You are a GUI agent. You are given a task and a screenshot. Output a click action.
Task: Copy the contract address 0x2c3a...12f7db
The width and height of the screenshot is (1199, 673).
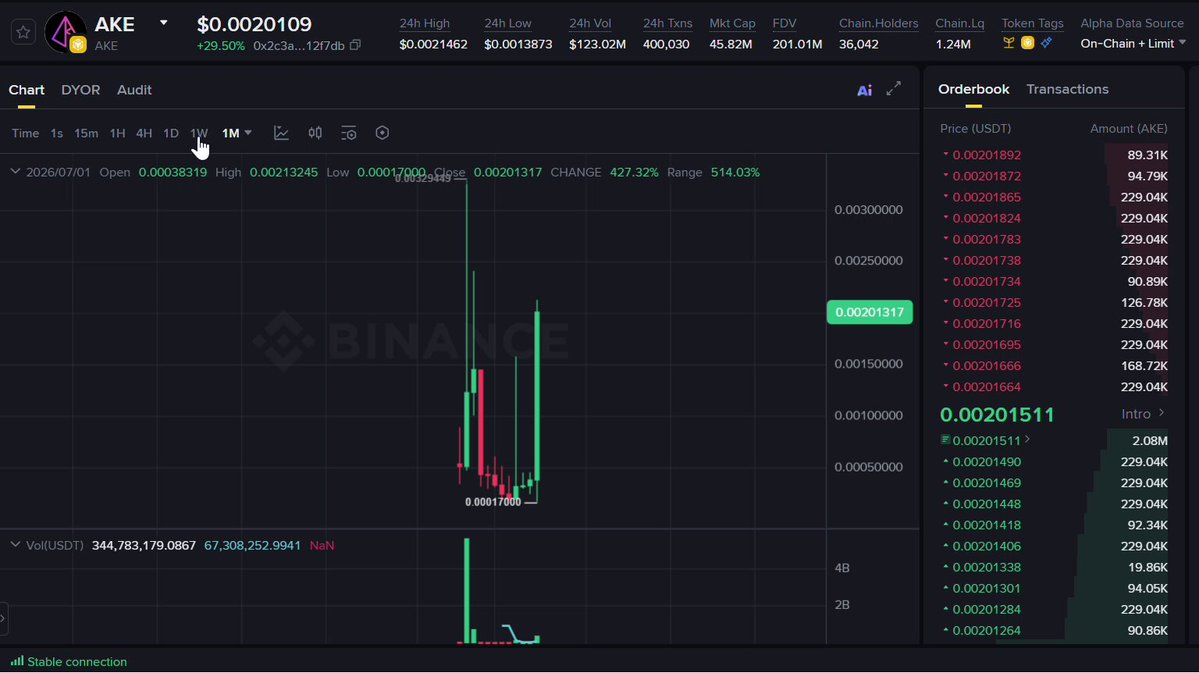point(355,45)
